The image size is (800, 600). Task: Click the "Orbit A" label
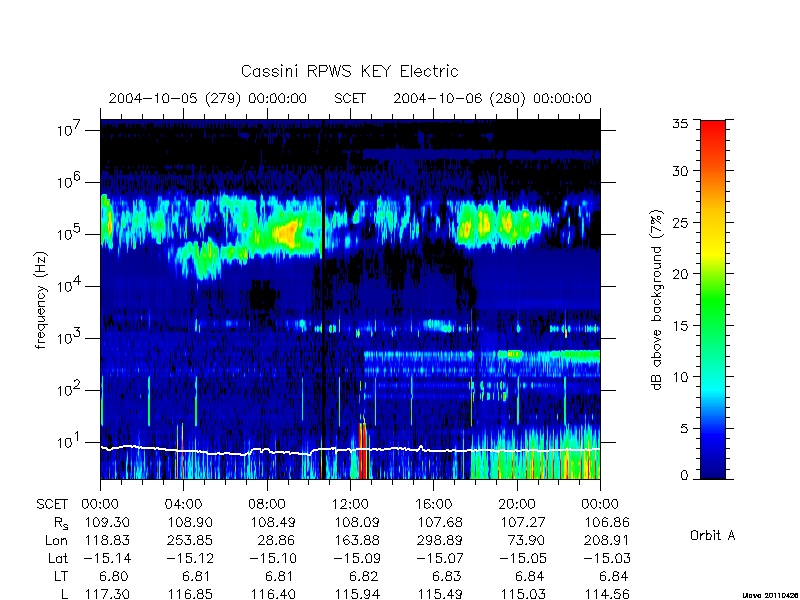(x=712, y=535)
